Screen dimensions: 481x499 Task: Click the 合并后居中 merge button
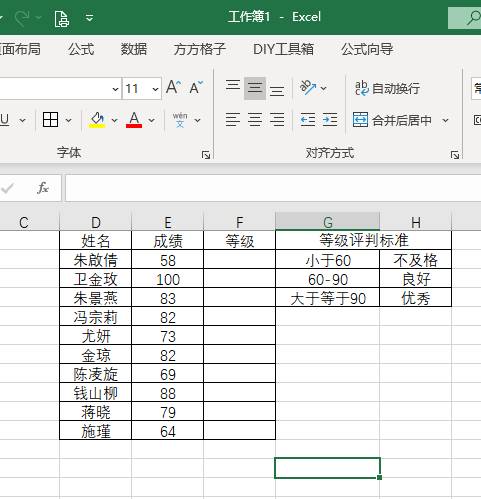392,120
